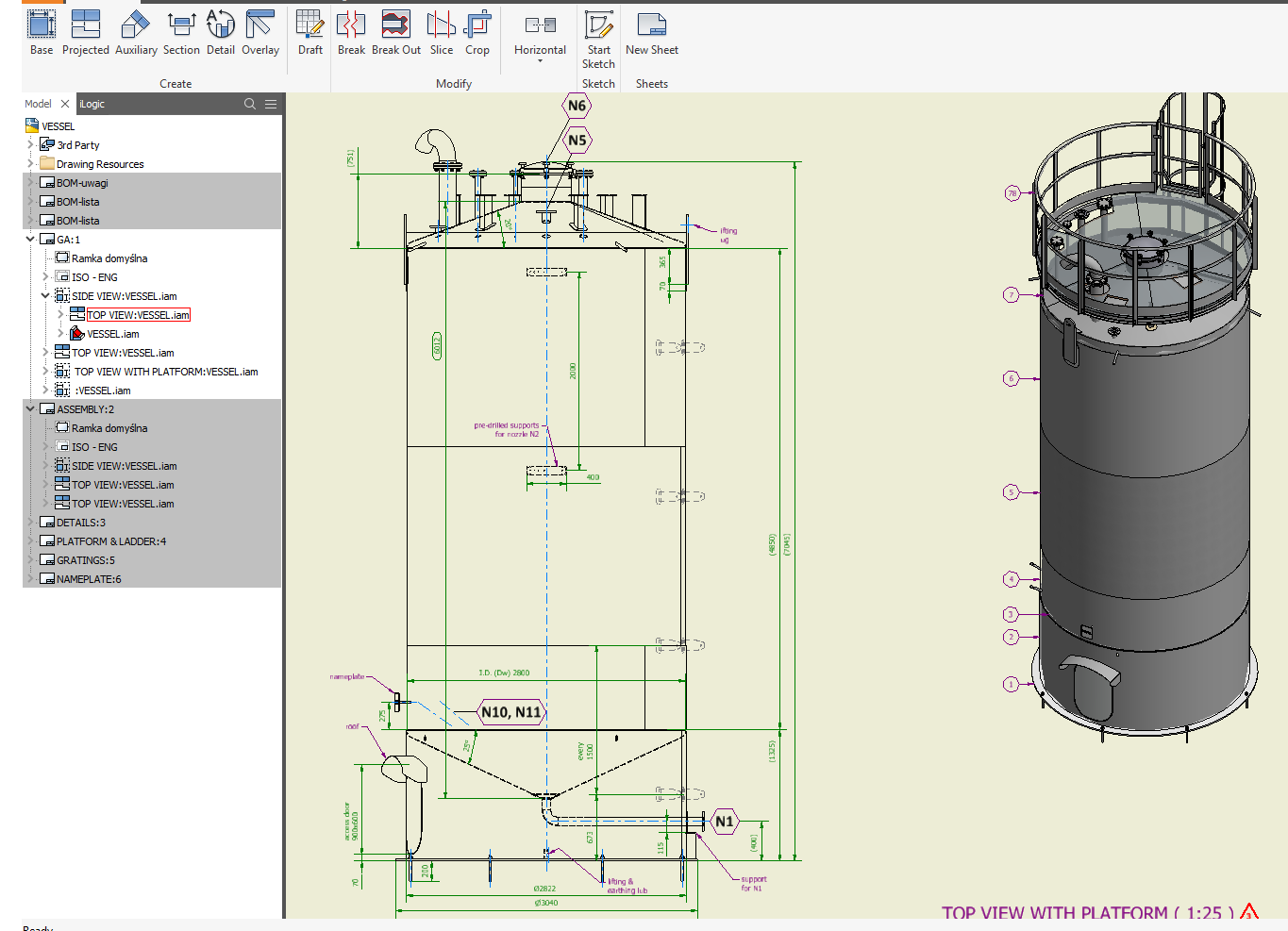Screen dimensions: 1288x931
Task: Select the BOM-uwagi sheet
Action: [x=82, y=183]
